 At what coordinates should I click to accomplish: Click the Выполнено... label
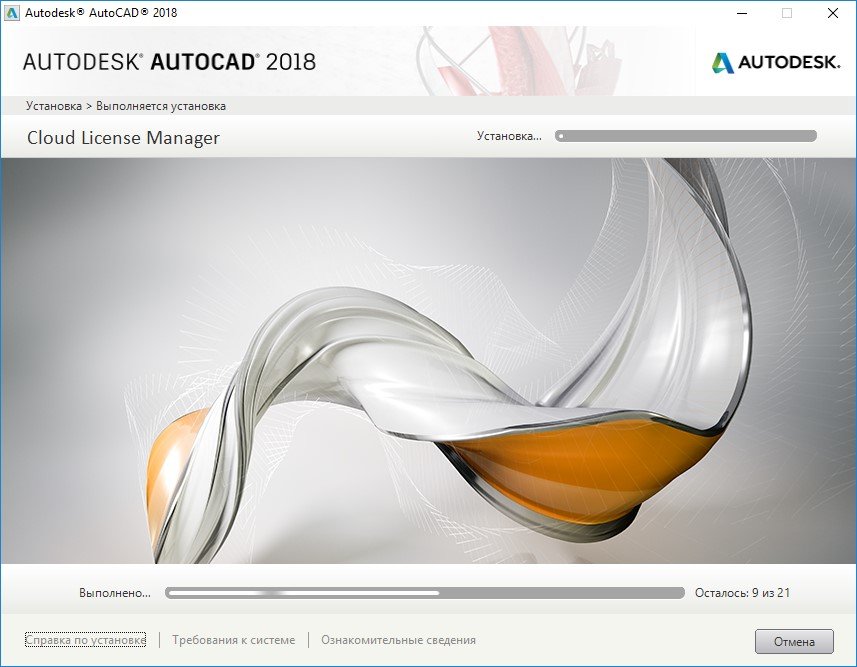pos(115,593)
